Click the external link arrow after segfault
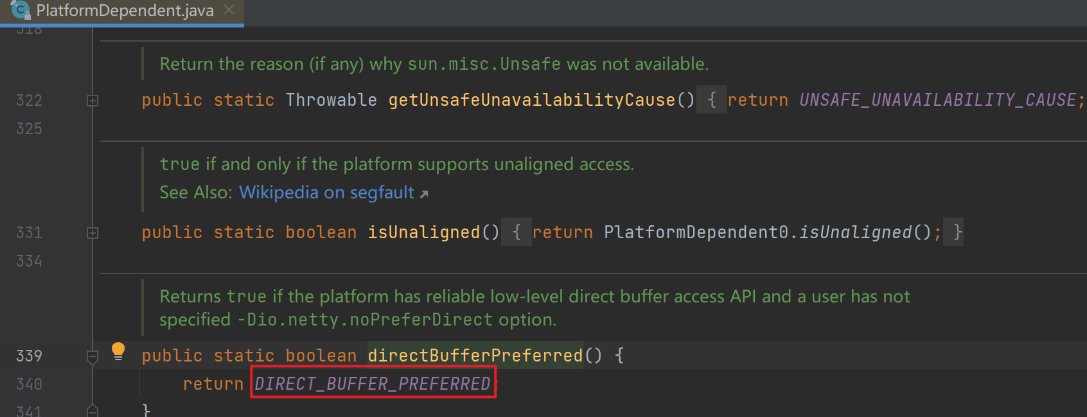Screen dimensions: 1087x417 pos(424,192)
